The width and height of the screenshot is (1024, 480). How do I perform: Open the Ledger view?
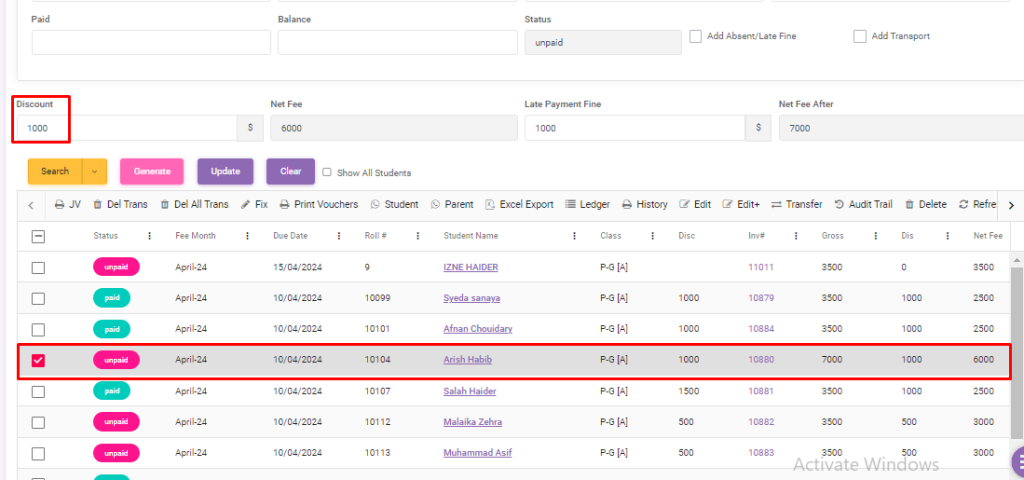pyautogui.click(x=571, y=204)
